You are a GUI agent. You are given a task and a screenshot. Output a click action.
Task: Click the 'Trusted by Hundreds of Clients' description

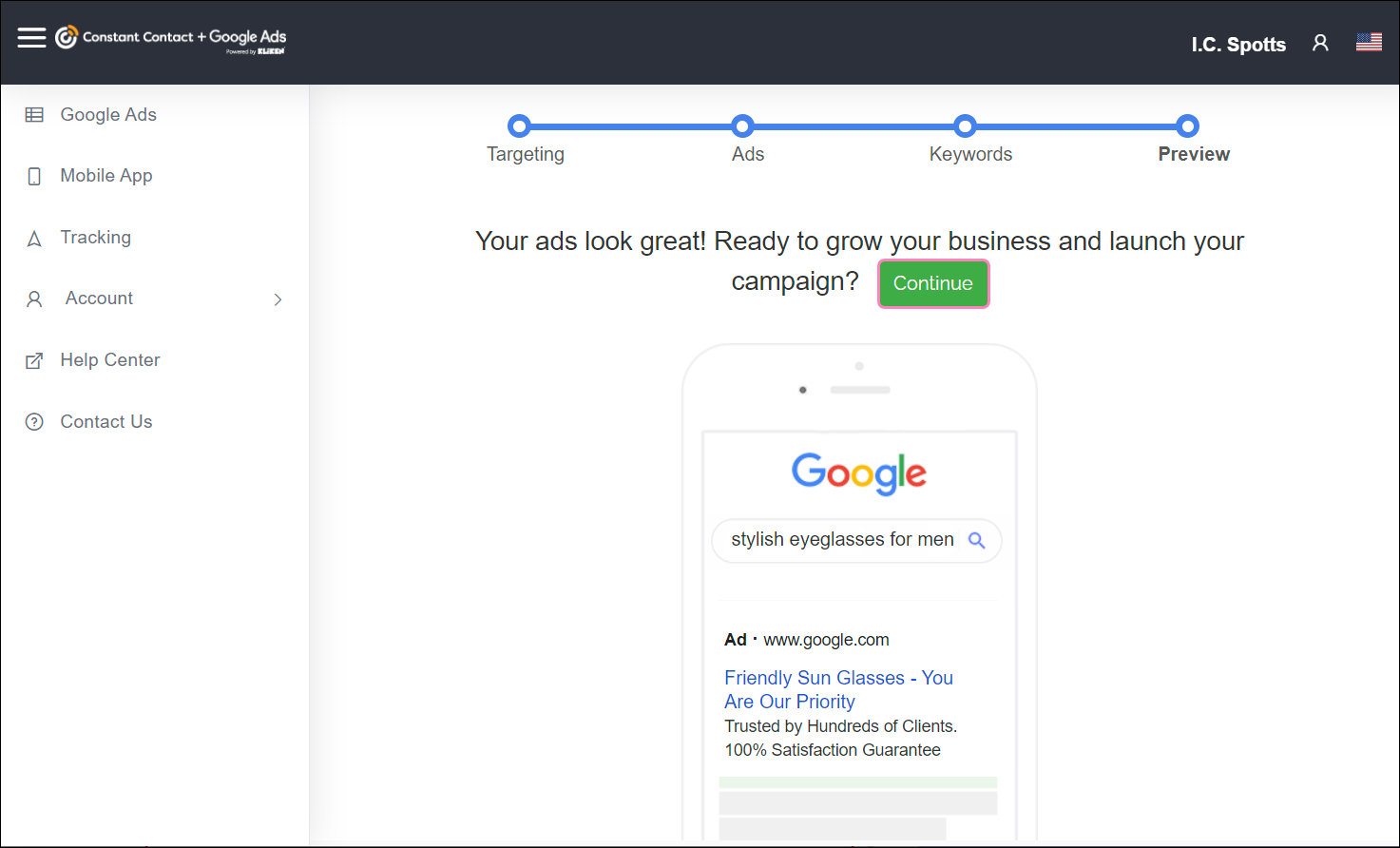click(x=841, y=726)
